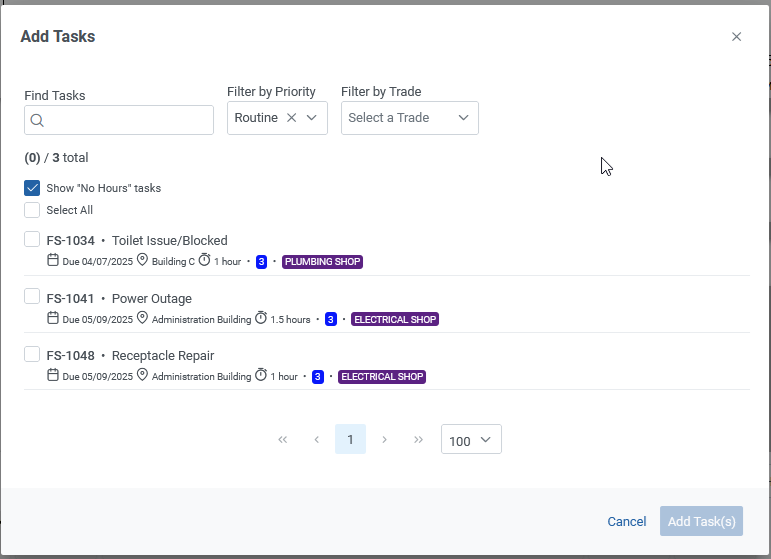
Task: Open the 100 page size dropdown
Action: [x=471, y=440]
